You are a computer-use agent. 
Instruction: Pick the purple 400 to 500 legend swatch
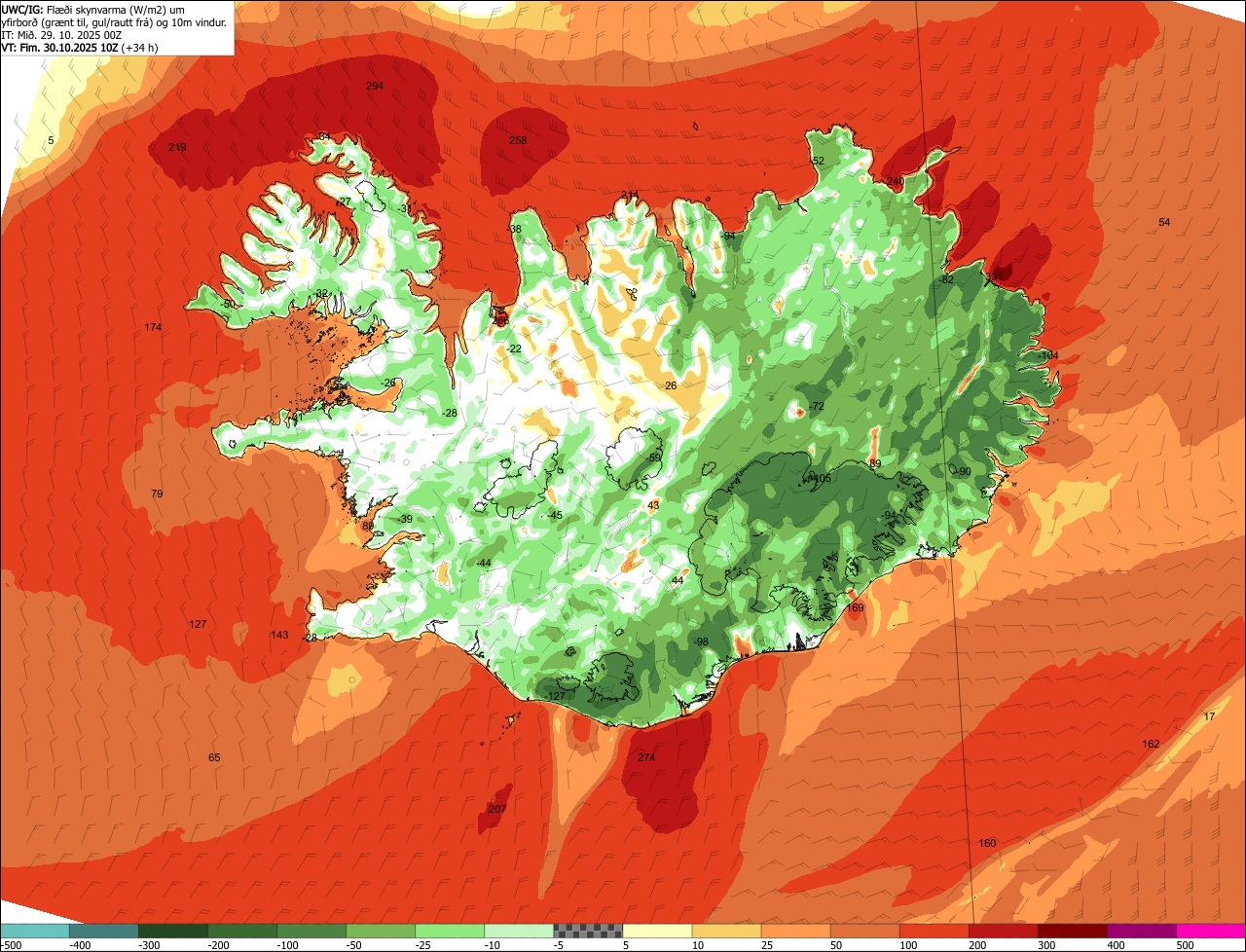pos(1141,931)
